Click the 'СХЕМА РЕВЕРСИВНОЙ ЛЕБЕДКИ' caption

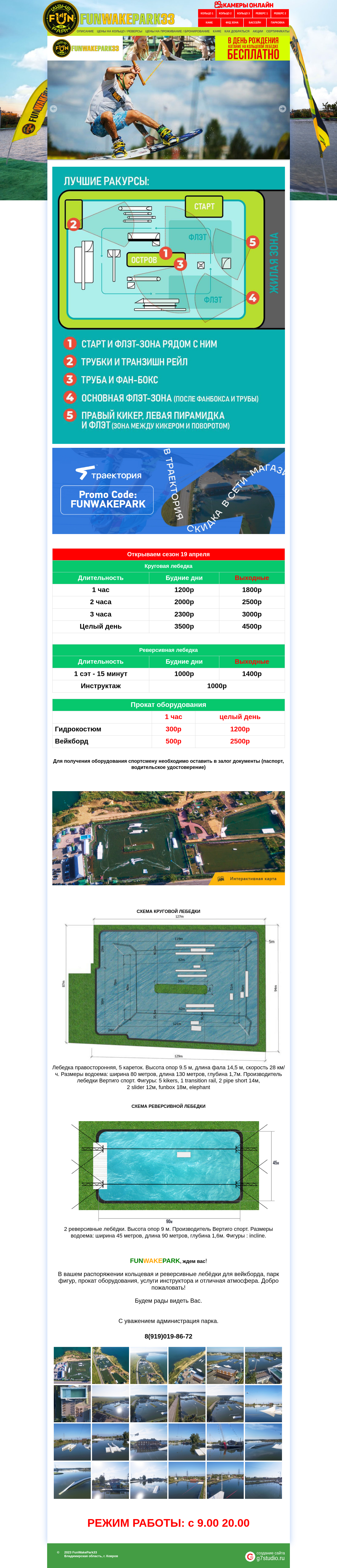click(168, 1106)
